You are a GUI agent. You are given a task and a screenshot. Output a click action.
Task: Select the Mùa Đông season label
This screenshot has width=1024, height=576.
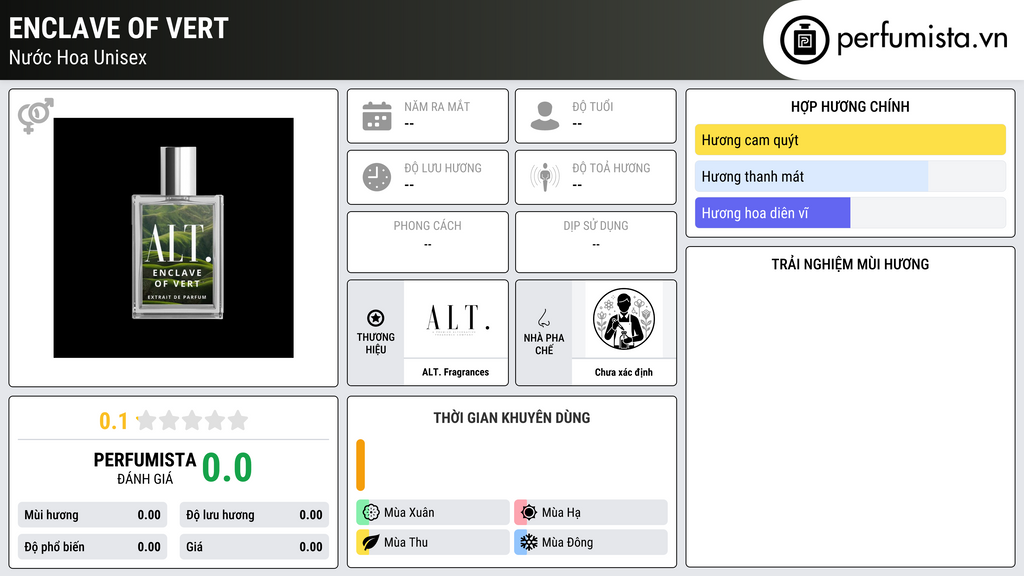coord(567,542)
